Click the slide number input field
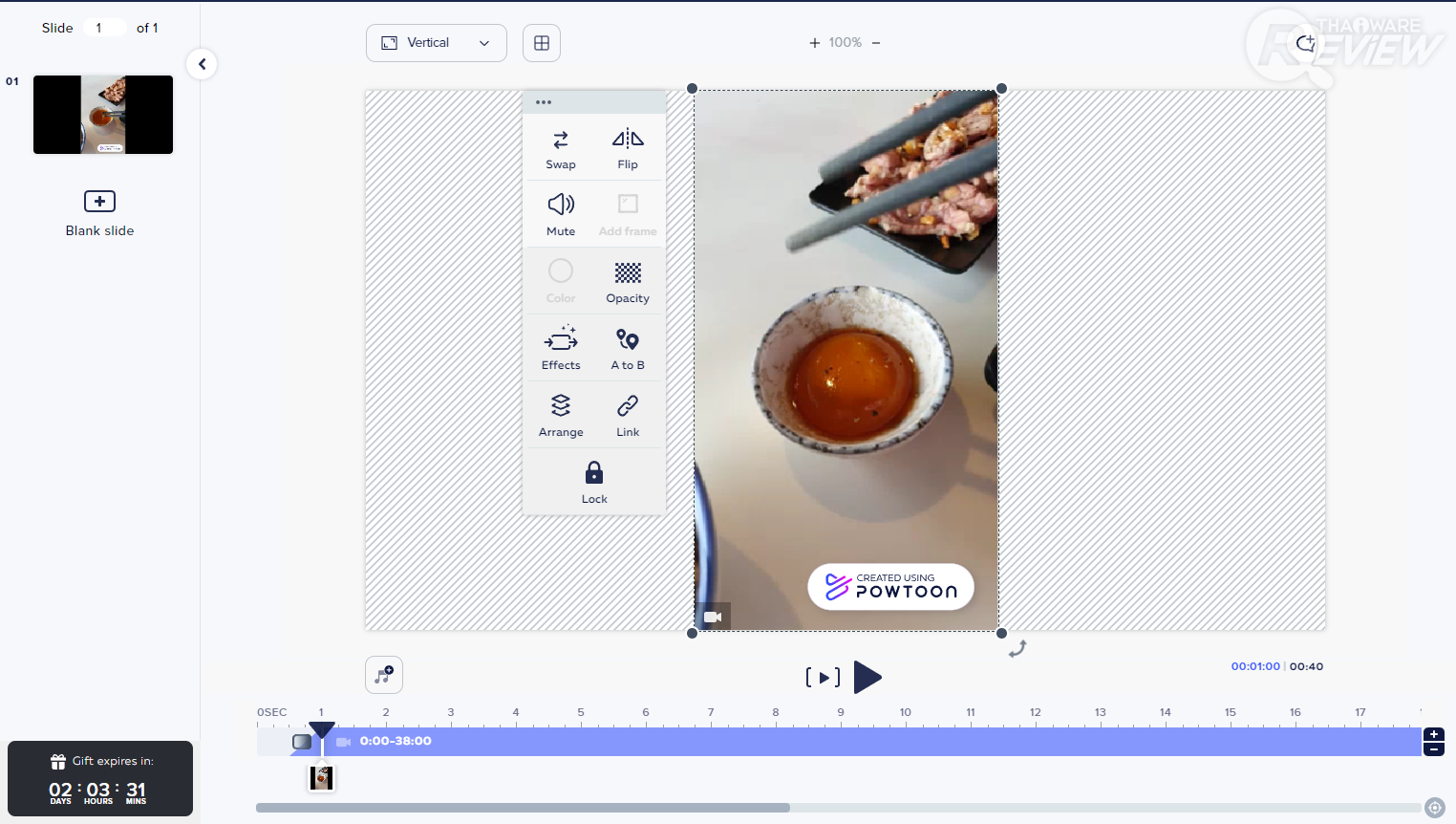1456x824 pixels. pyautogui.click(x=105, y=28)
